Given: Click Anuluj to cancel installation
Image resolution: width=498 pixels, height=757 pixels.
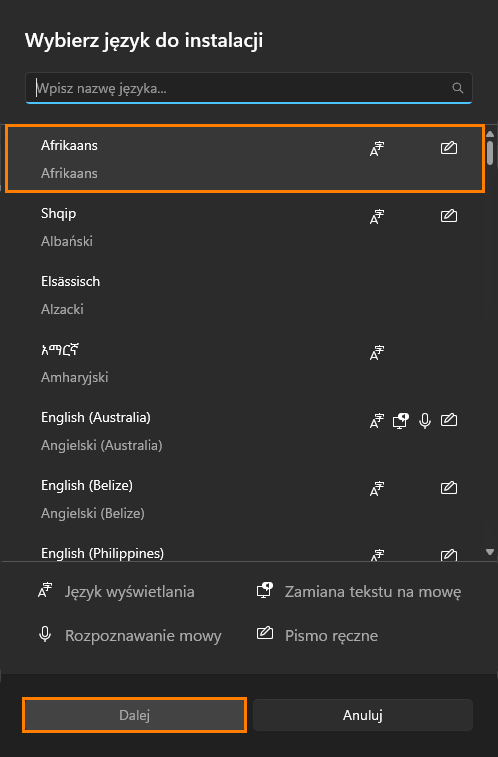Looking at the screenshot, I should pyautogui.click(x=363, y=715).
